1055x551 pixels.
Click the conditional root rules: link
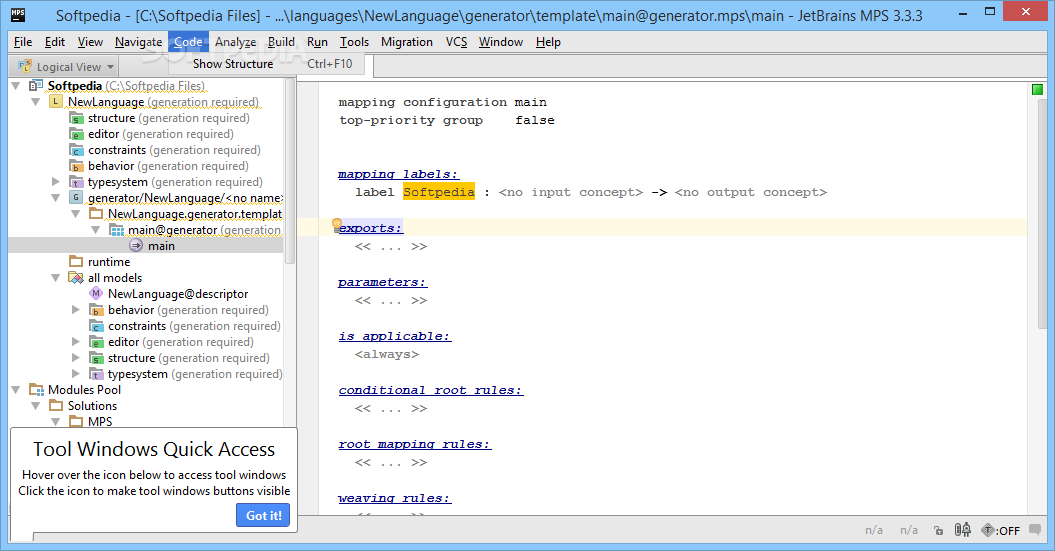431,390
